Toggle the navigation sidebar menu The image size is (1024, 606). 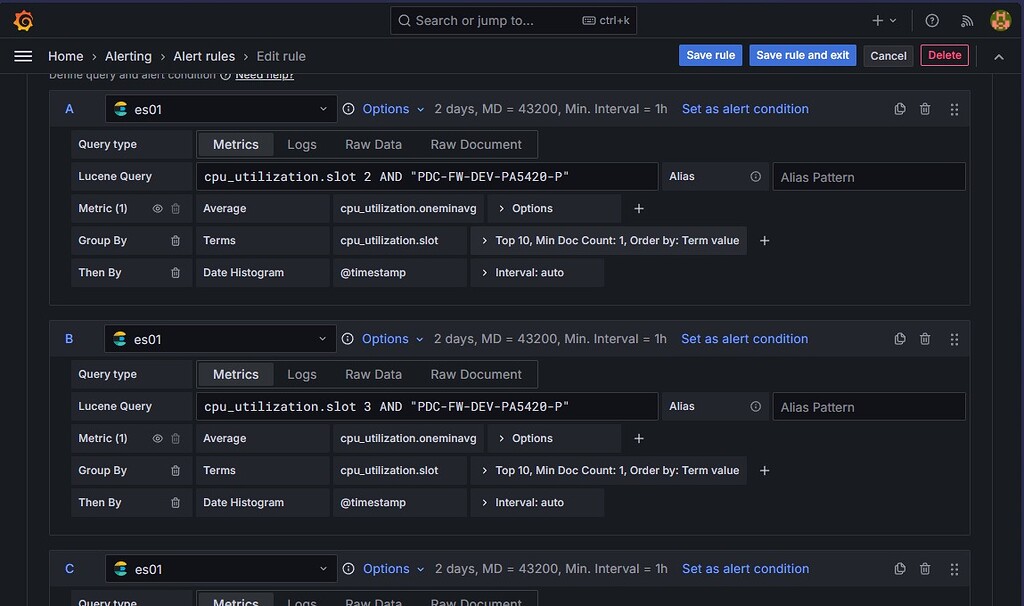(23, 56)
